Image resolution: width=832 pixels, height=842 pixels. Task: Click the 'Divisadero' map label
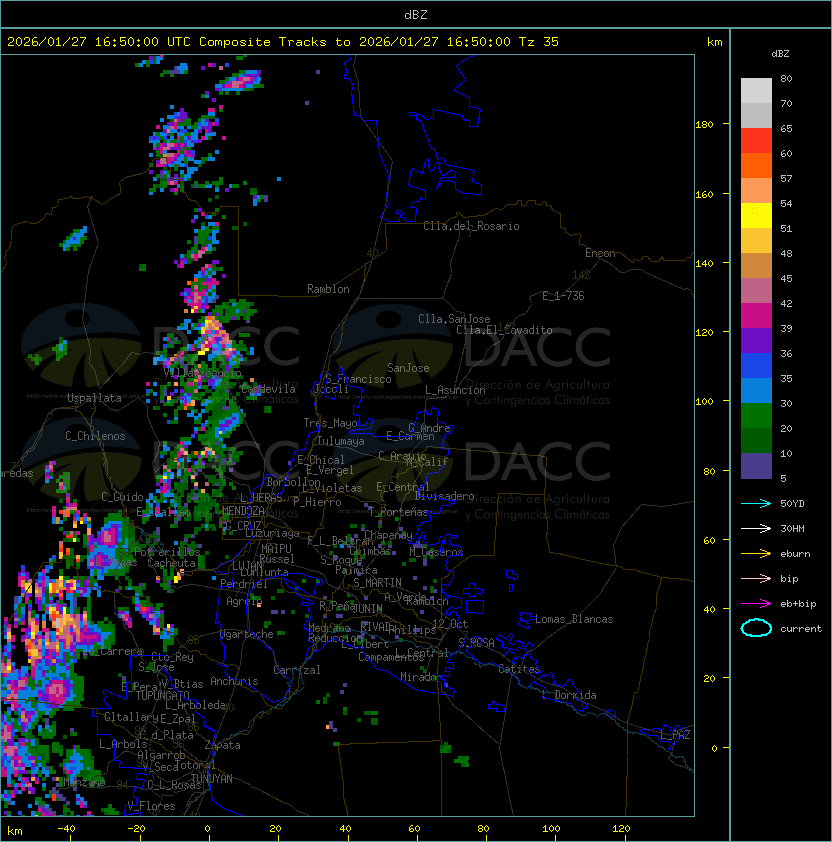pyautogui.click(x=444, y=496)
